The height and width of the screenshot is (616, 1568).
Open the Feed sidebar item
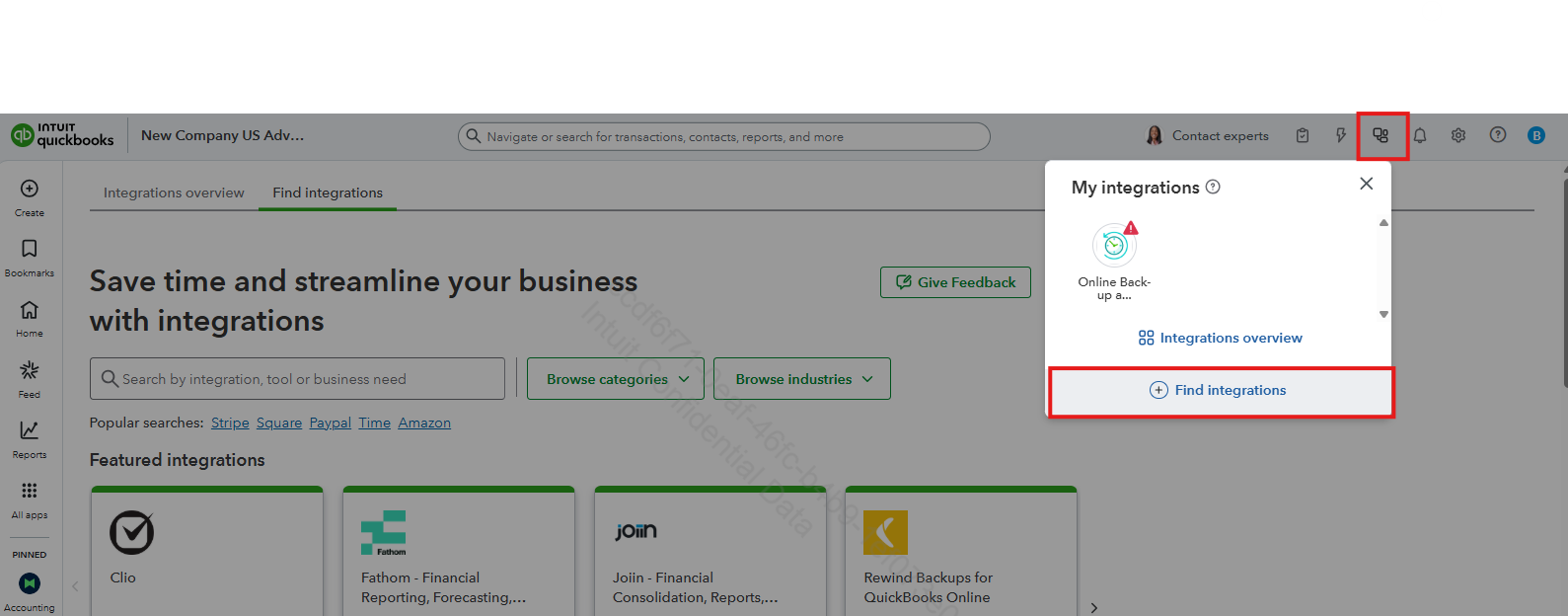tap(30, 379)
